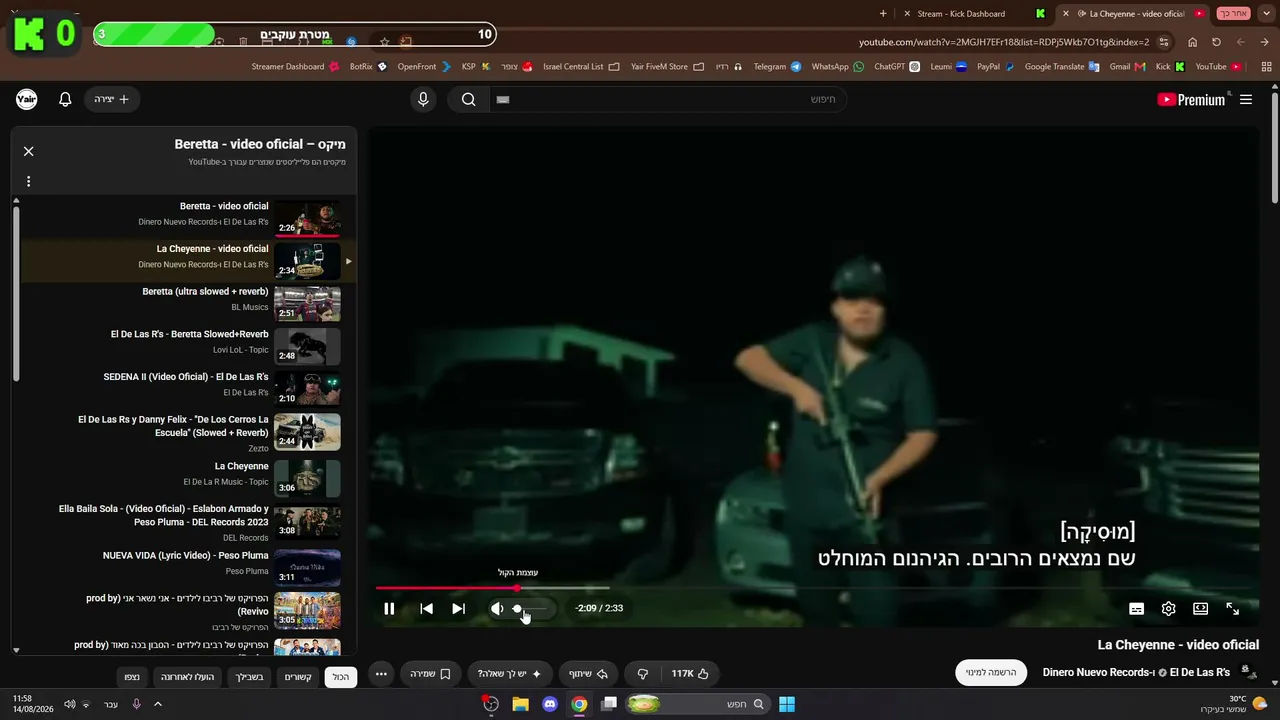Open the YouTube guide hamburger menu

click(1246, 99)
